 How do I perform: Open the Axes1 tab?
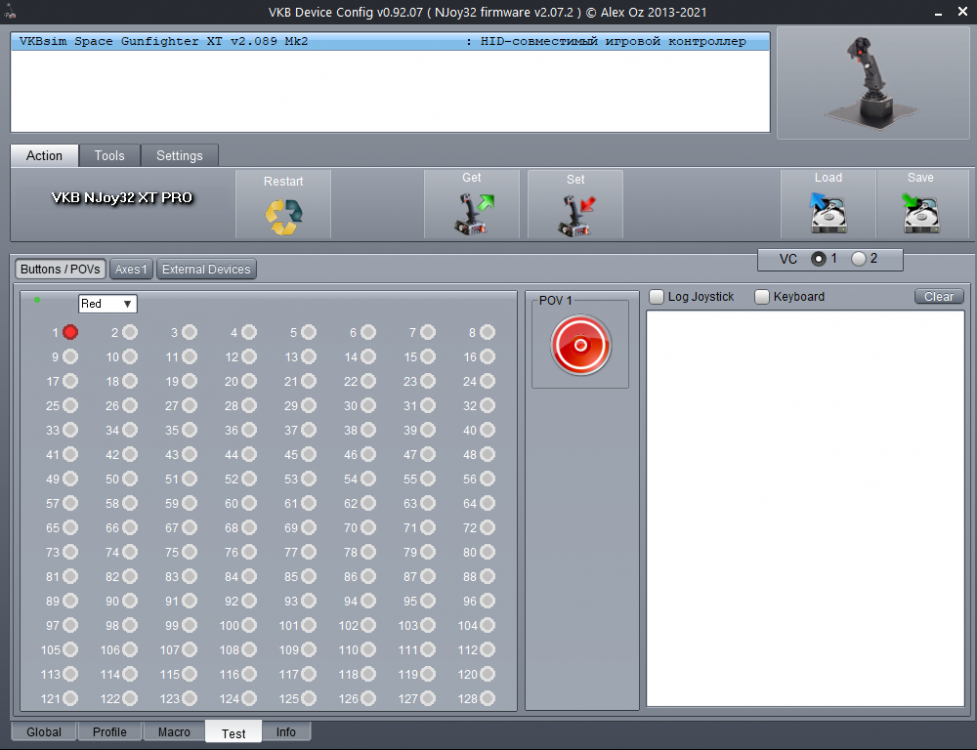[130, 268]
